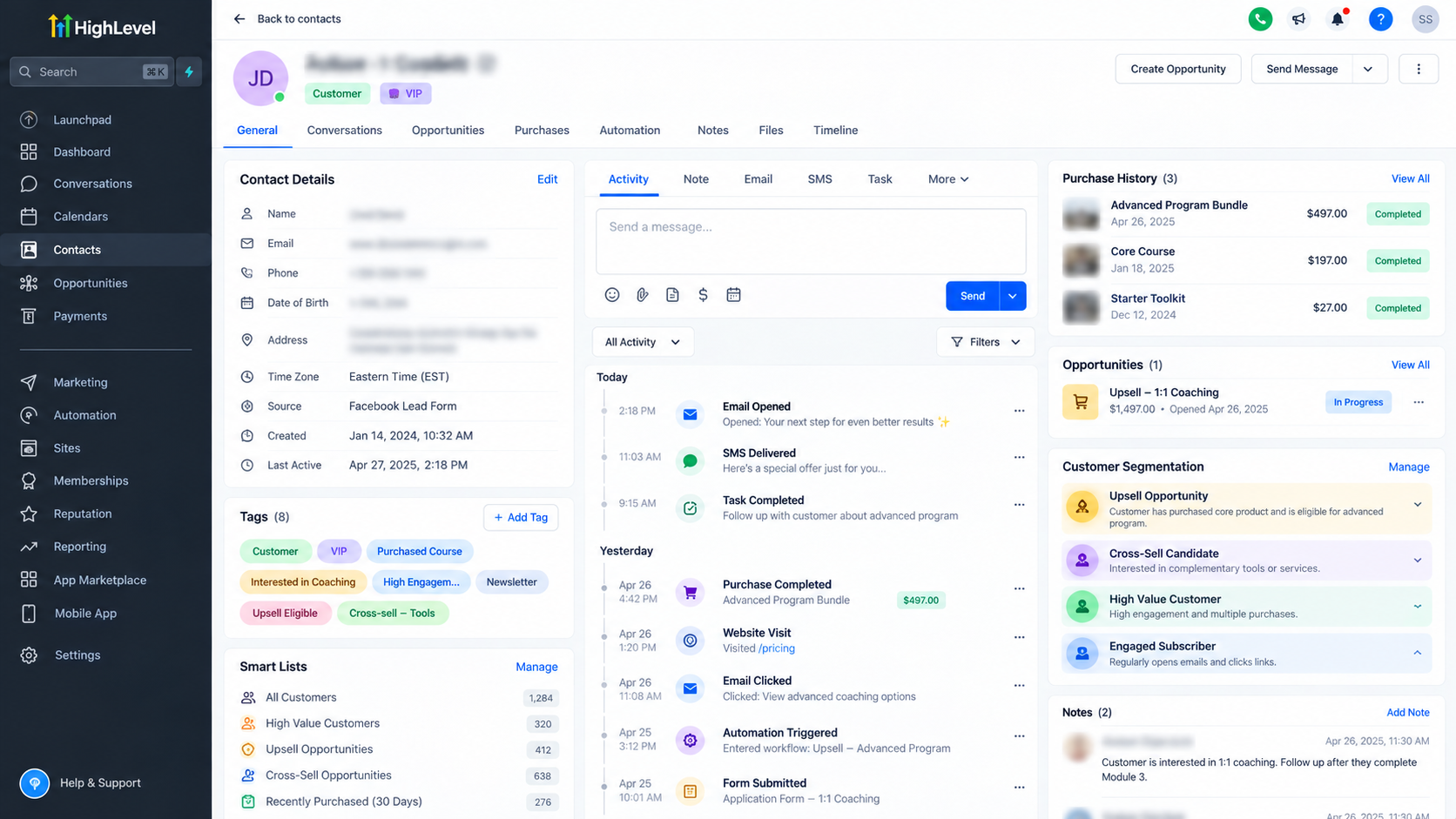Click Edit in Contact Details

(x=547, y=179)
